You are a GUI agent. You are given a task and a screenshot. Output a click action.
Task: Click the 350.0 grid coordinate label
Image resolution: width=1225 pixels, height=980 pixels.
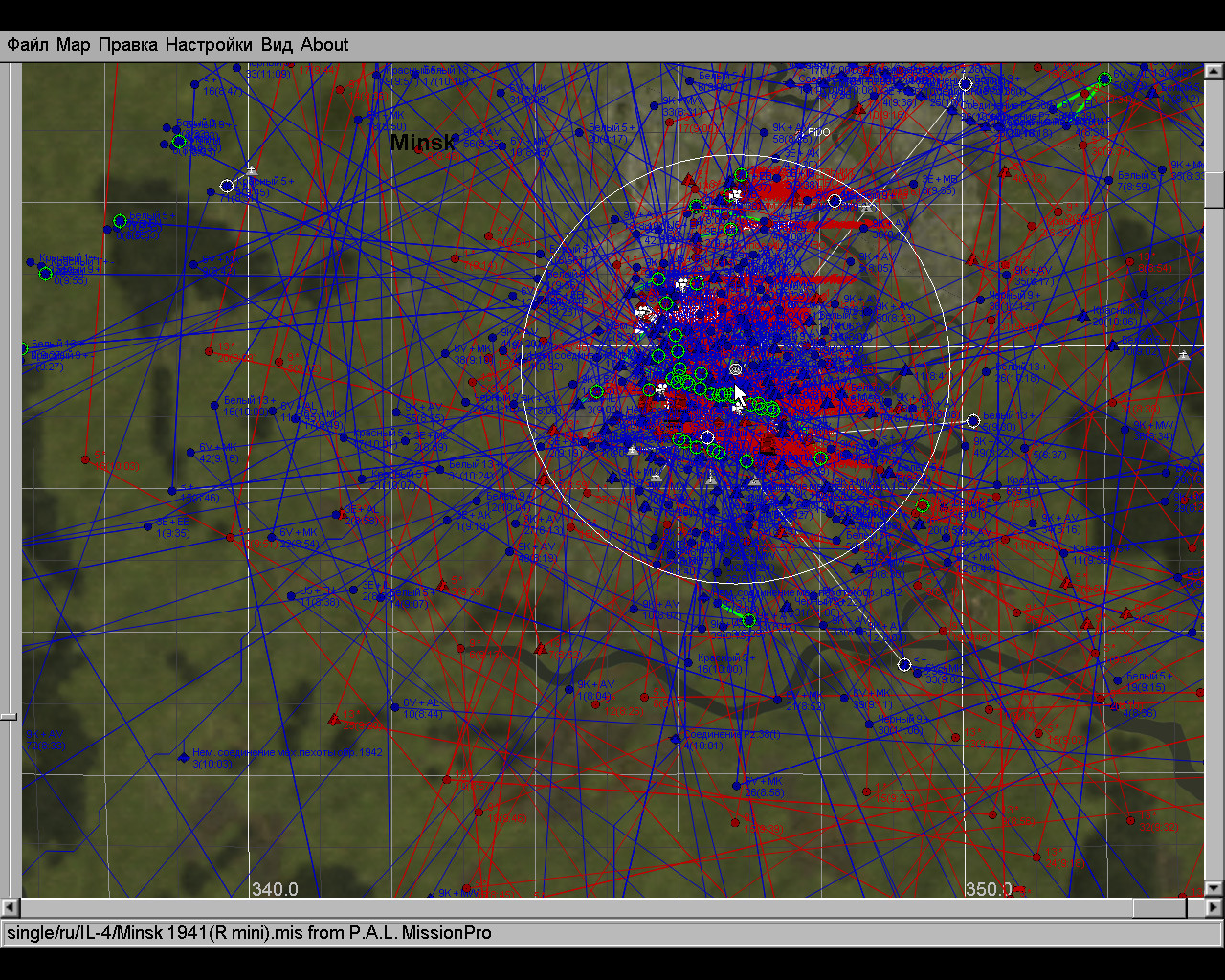coord(989,890)
